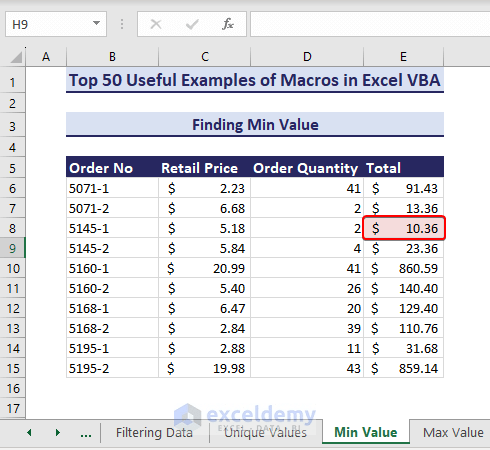Click the Name Box showing H9
Screen dimensions: 490x450
click(x=56, y=24)
